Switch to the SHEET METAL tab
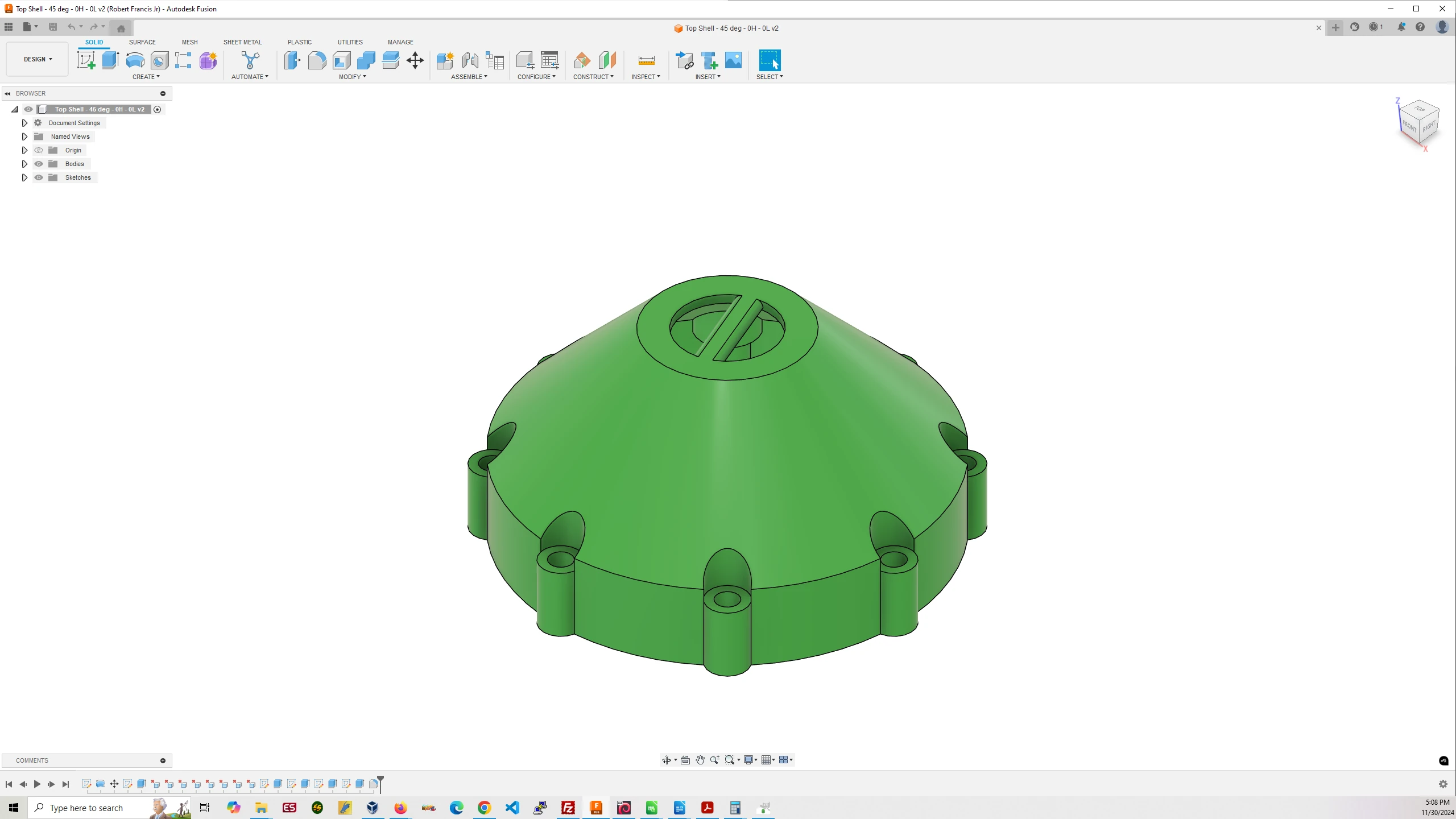 pos(243,42)
